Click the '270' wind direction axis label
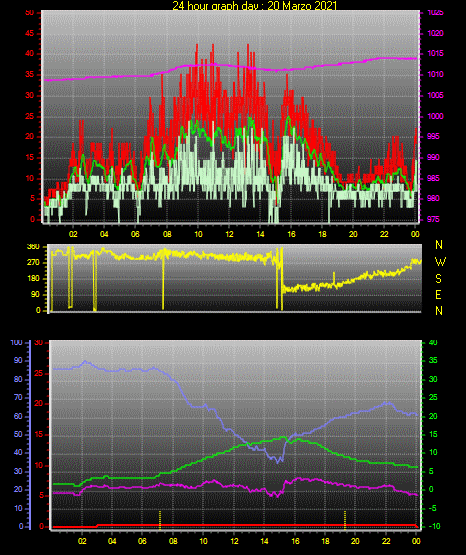 (33, 263)
